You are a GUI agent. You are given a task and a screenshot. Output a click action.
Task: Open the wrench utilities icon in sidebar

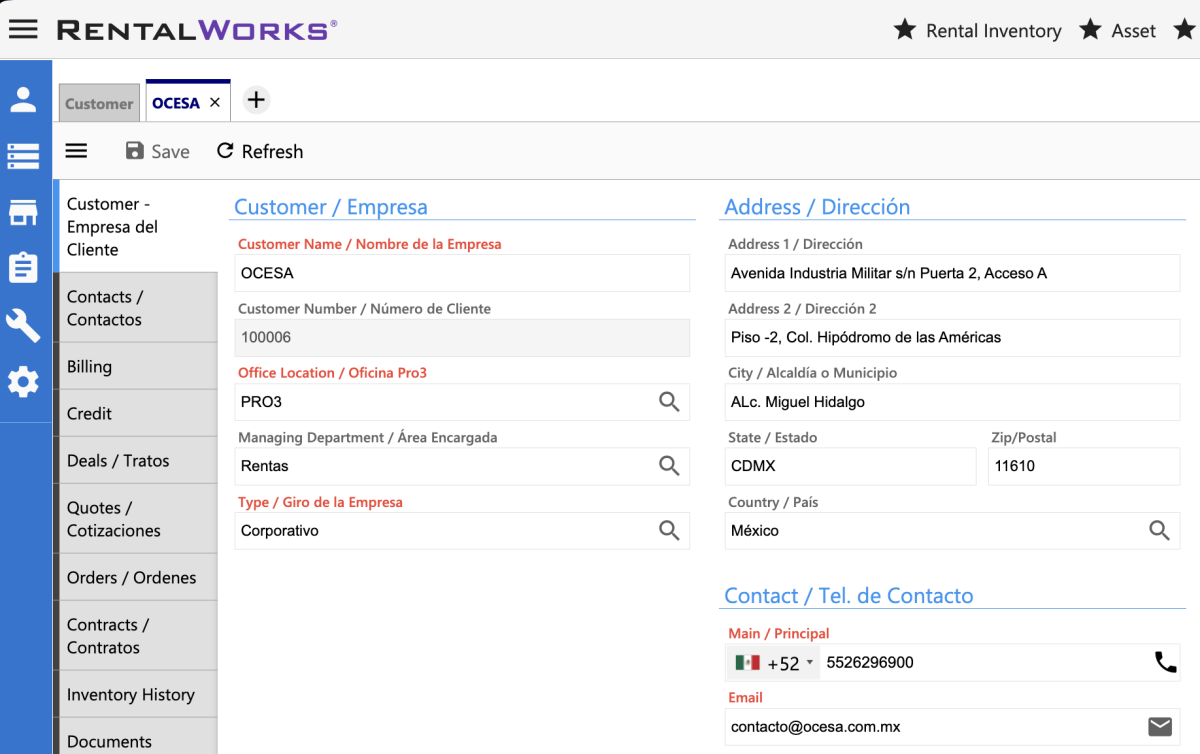click(x=24, y=325)
